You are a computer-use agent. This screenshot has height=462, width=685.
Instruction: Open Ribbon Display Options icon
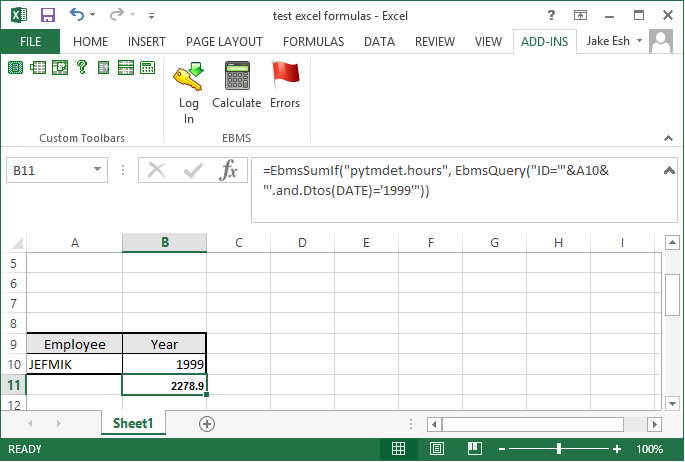click(580, 16)
